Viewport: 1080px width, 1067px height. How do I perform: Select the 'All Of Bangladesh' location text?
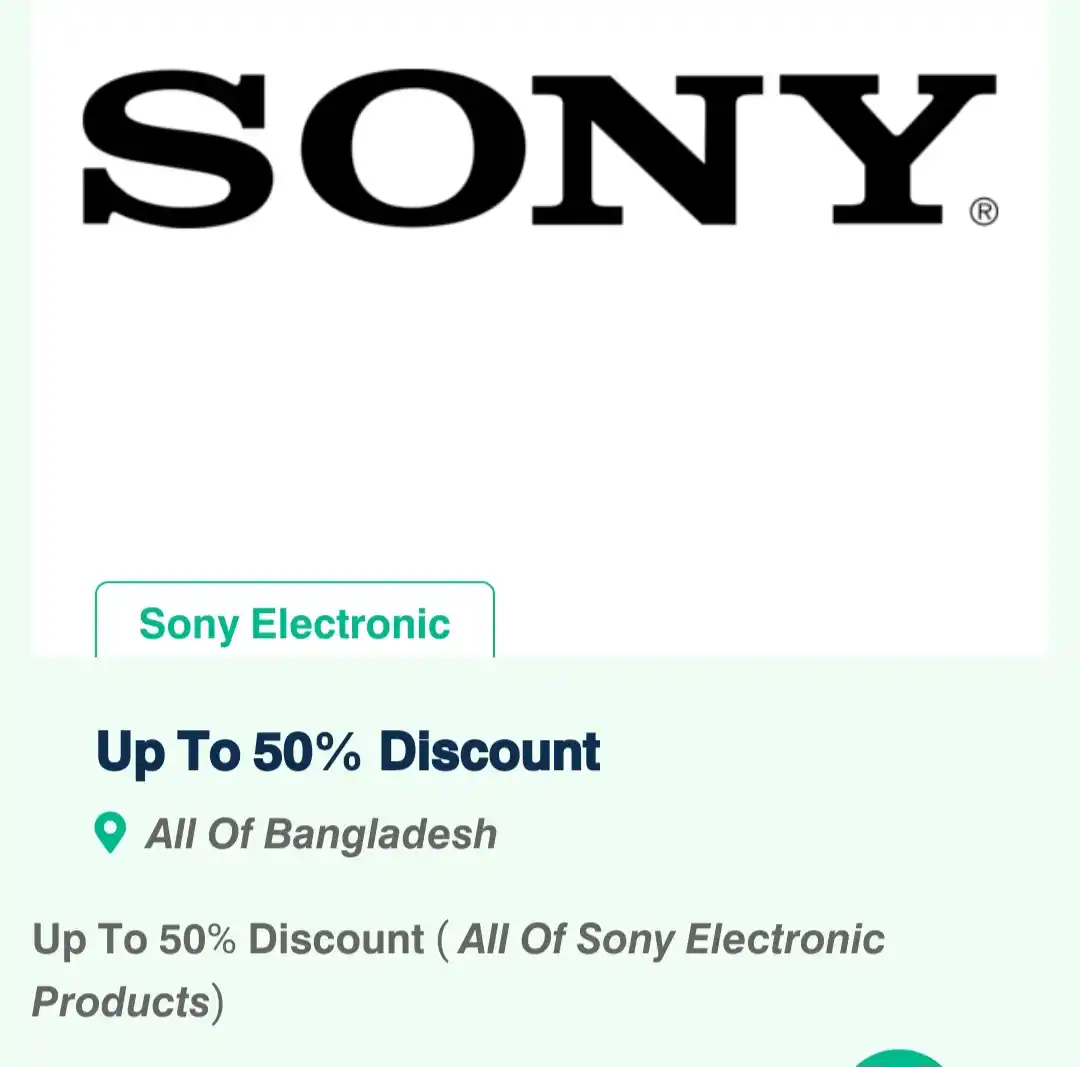coord(321,834)
